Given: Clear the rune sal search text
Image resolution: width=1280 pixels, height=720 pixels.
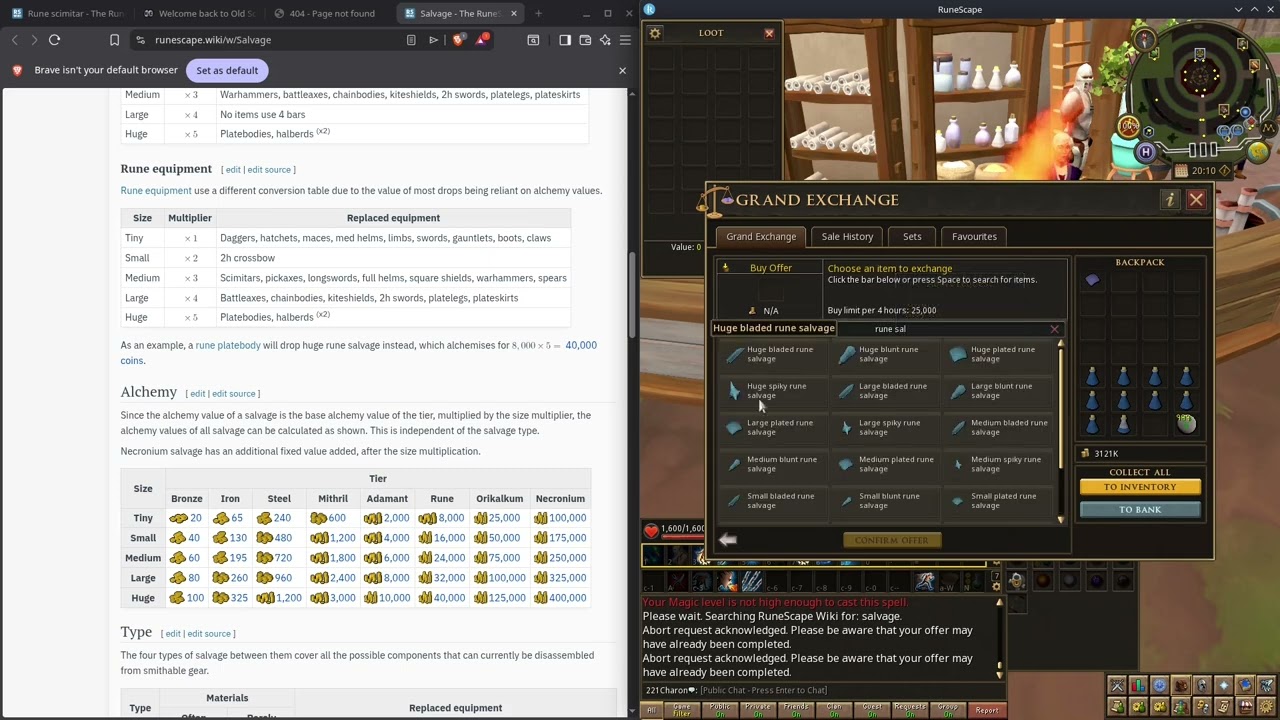Looking at the screenshot, I should point(1054,329).
